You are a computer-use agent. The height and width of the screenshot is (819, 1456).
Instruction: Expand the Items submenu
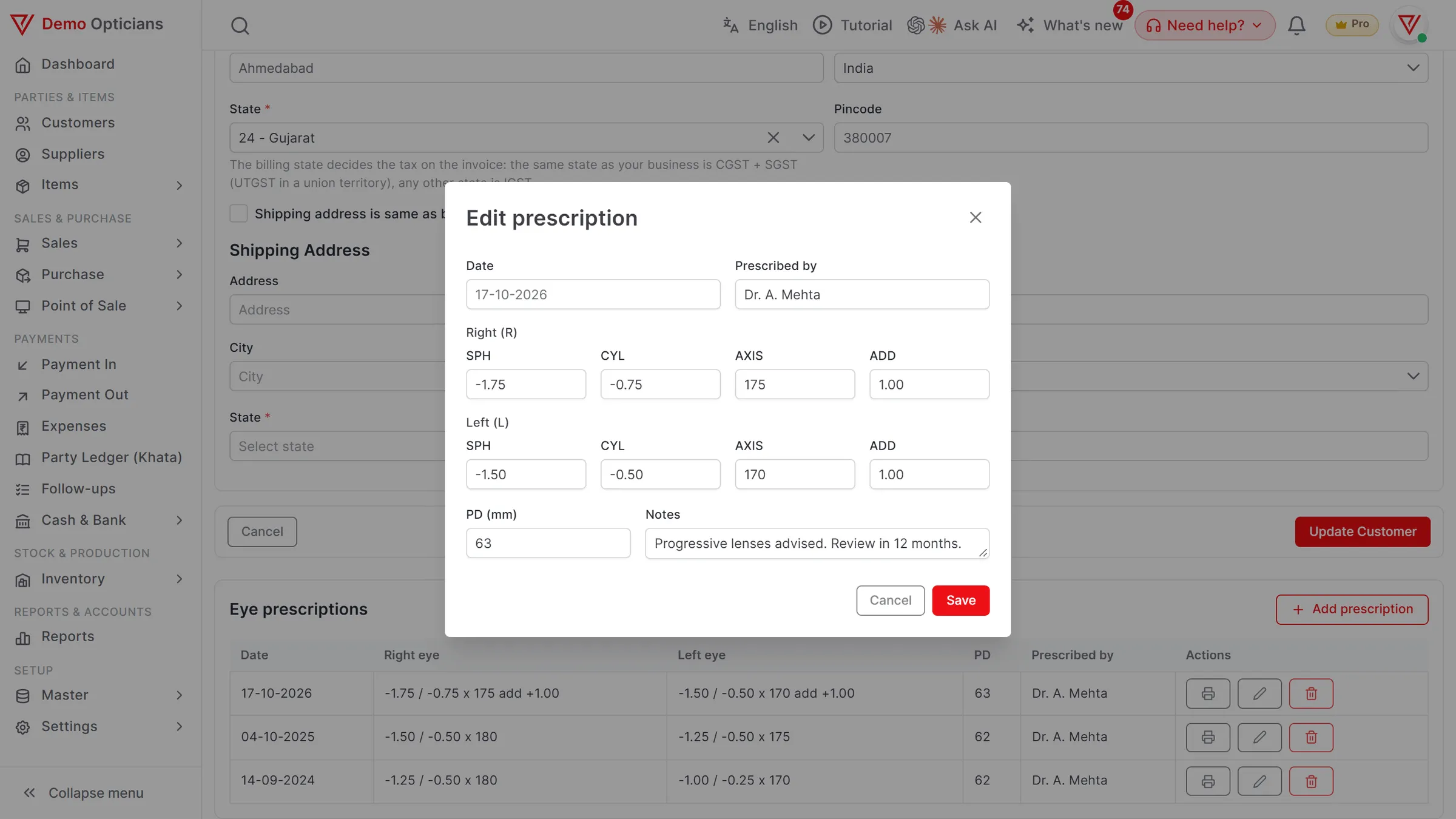coord(179,185)
